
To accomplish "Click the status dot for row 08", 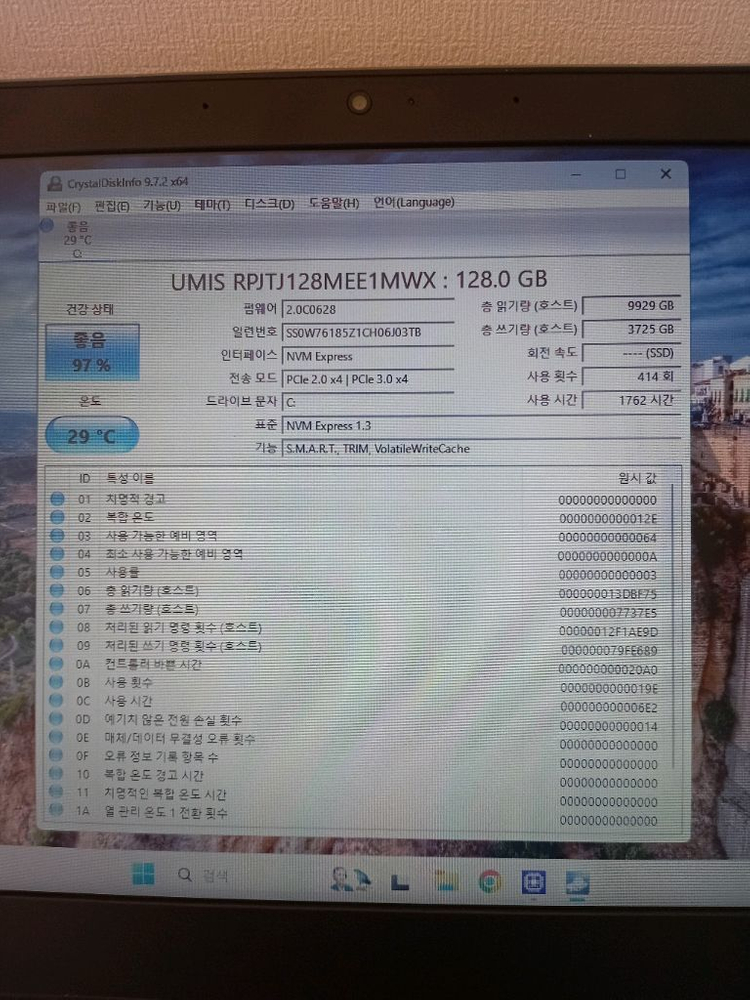I will coord(57,628).
